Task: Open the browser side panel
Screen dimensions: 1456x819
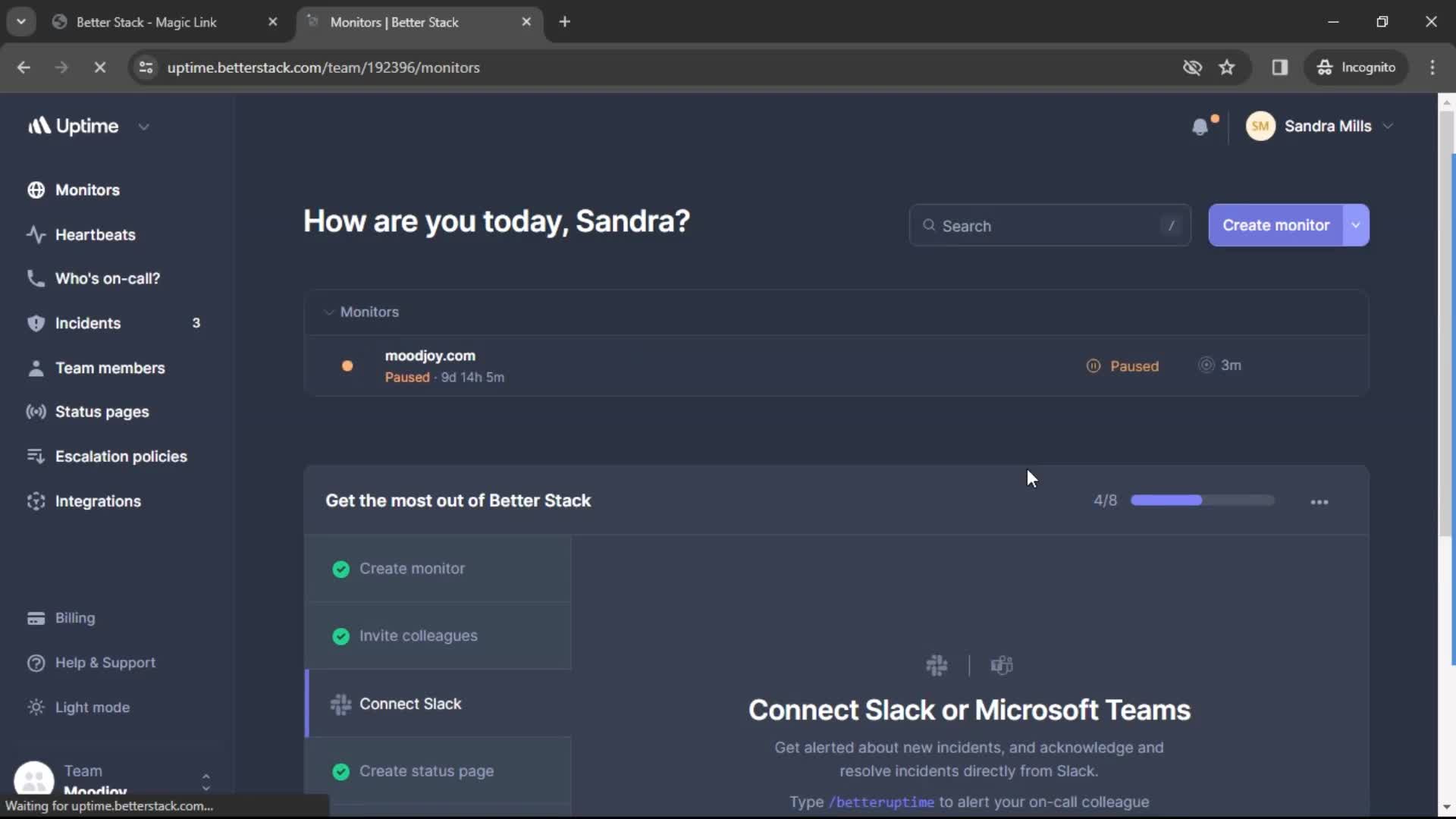Action: pyautogui.click(x=1280, y=67)
